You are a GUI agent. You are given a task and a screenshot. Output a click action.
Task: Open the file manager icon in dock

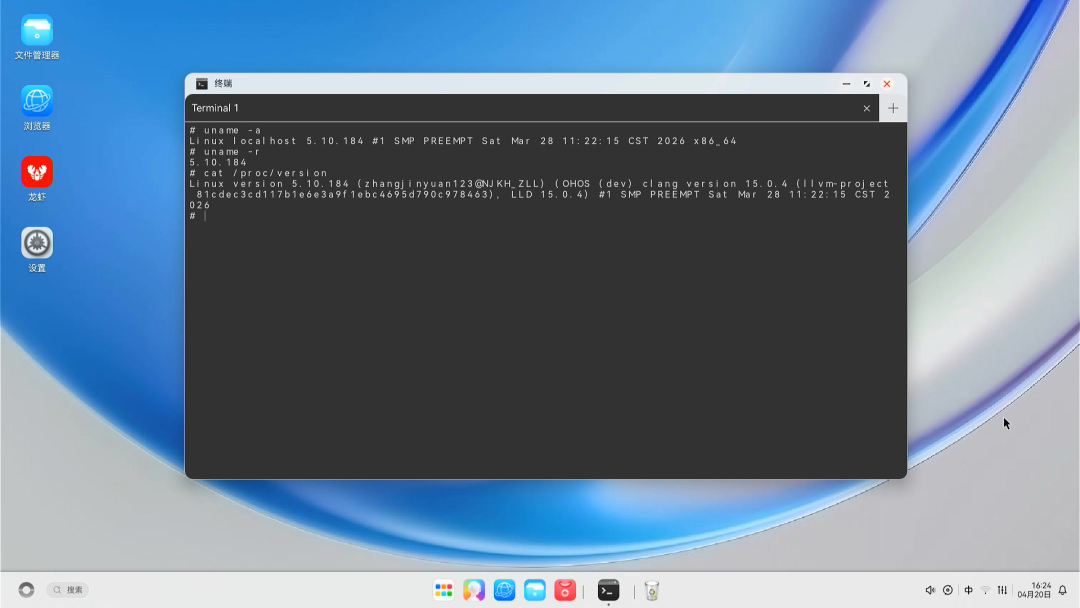[x=534, y=590]
